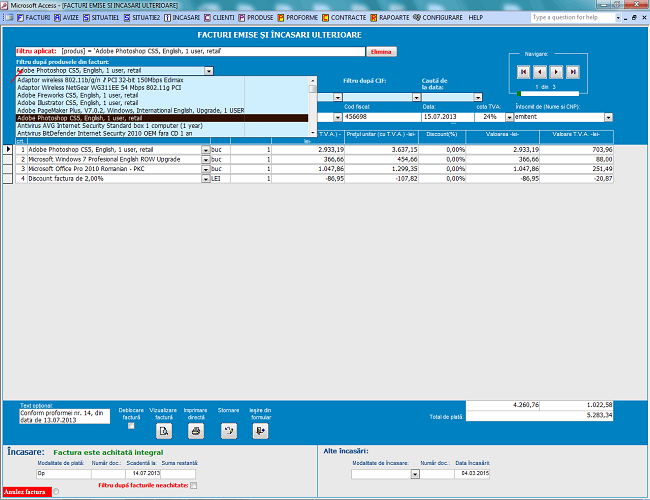Click the PRODUSE menu icon
This screenshot has height=500, width=650.
click(x=242, y=18)
